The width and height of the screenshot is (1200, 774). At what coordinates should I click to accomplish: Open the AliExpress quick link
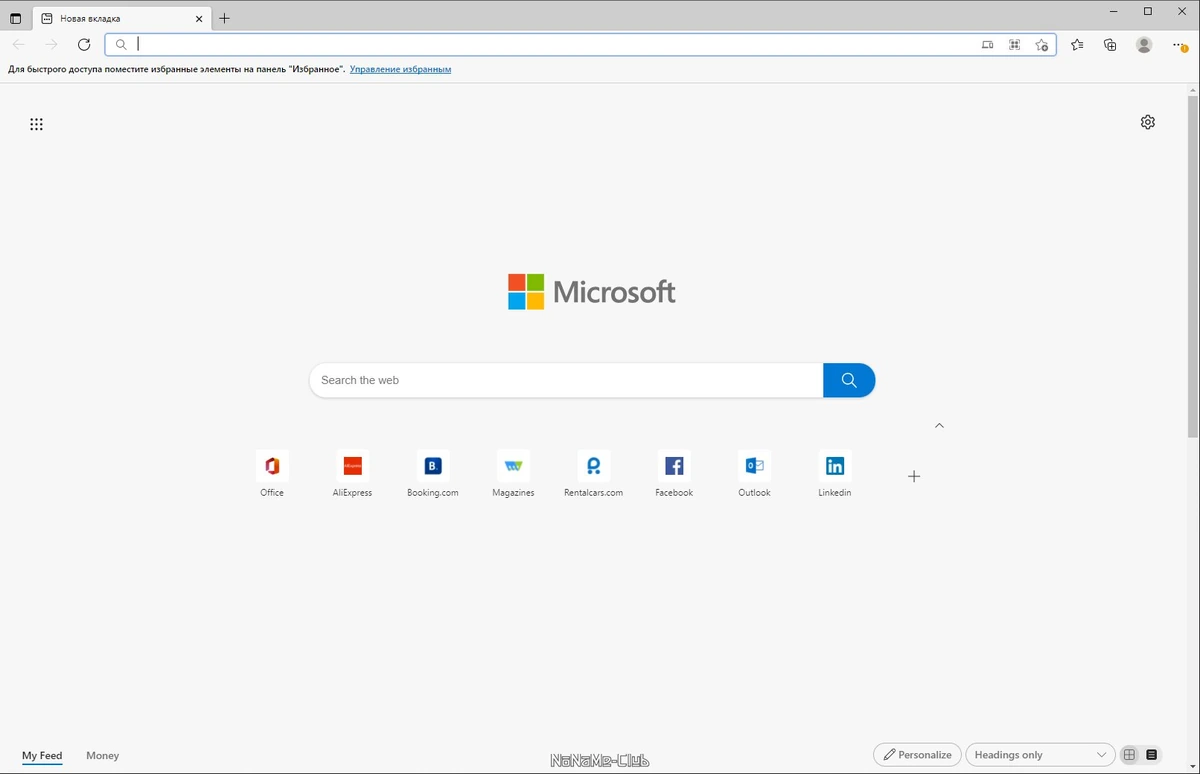[x=352, y=474]
